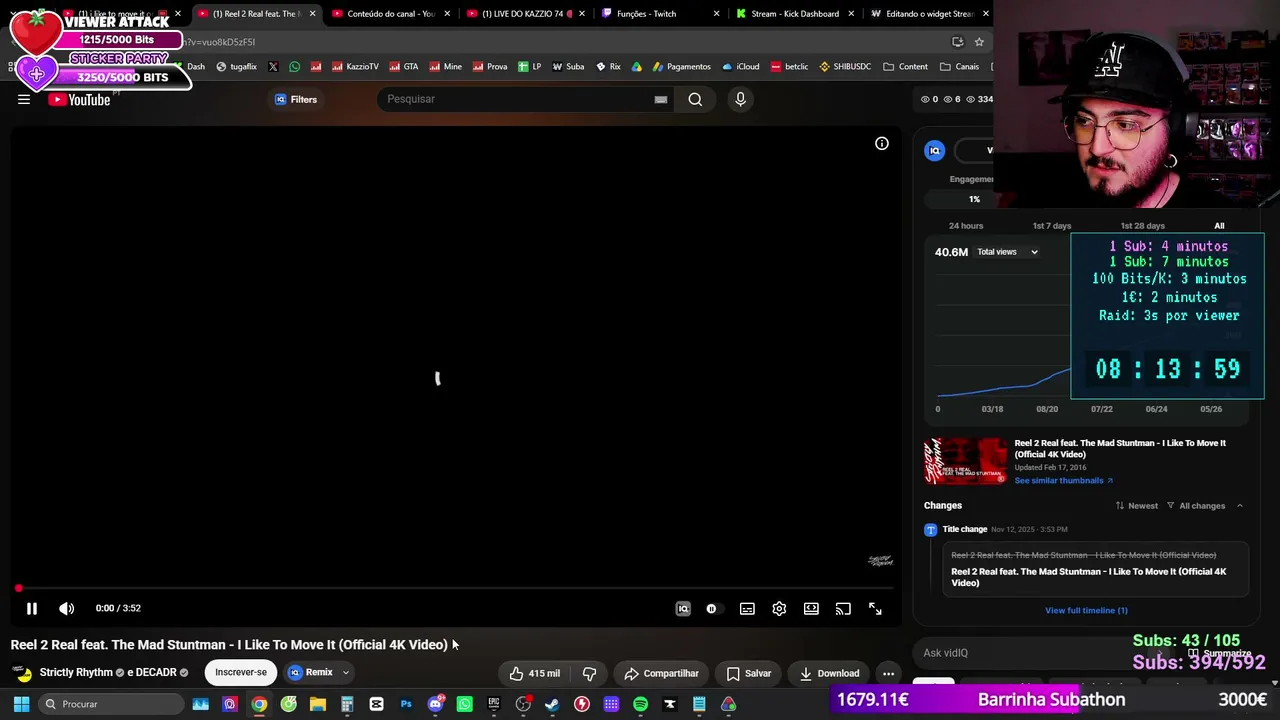
Task: Click the vidIQ icon in player controls
Action: 683,608
